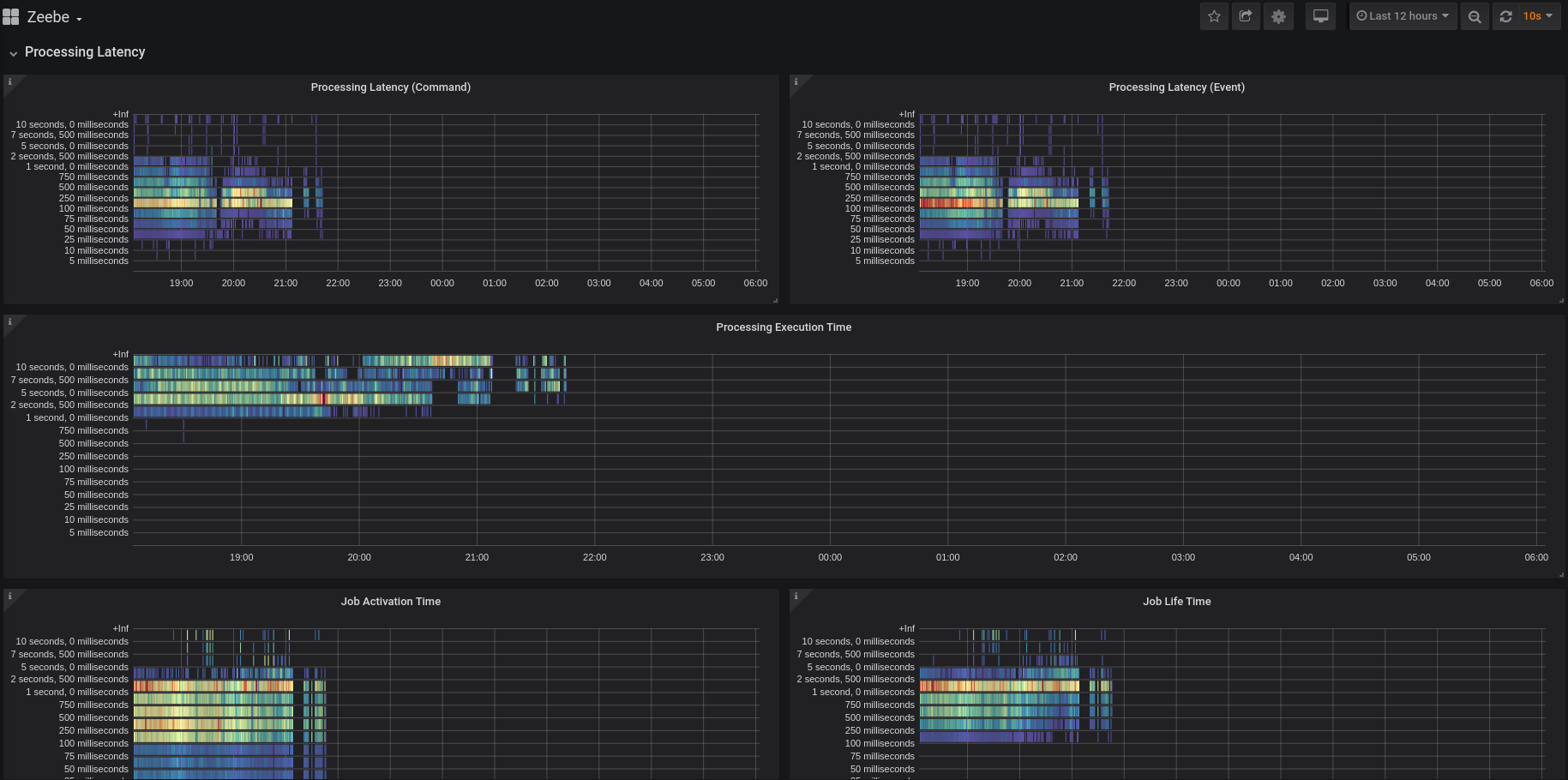This screenshot has width=1568, height=780.
Task: Show info for Job Life Time panel
Action: (x=796, y=596)
